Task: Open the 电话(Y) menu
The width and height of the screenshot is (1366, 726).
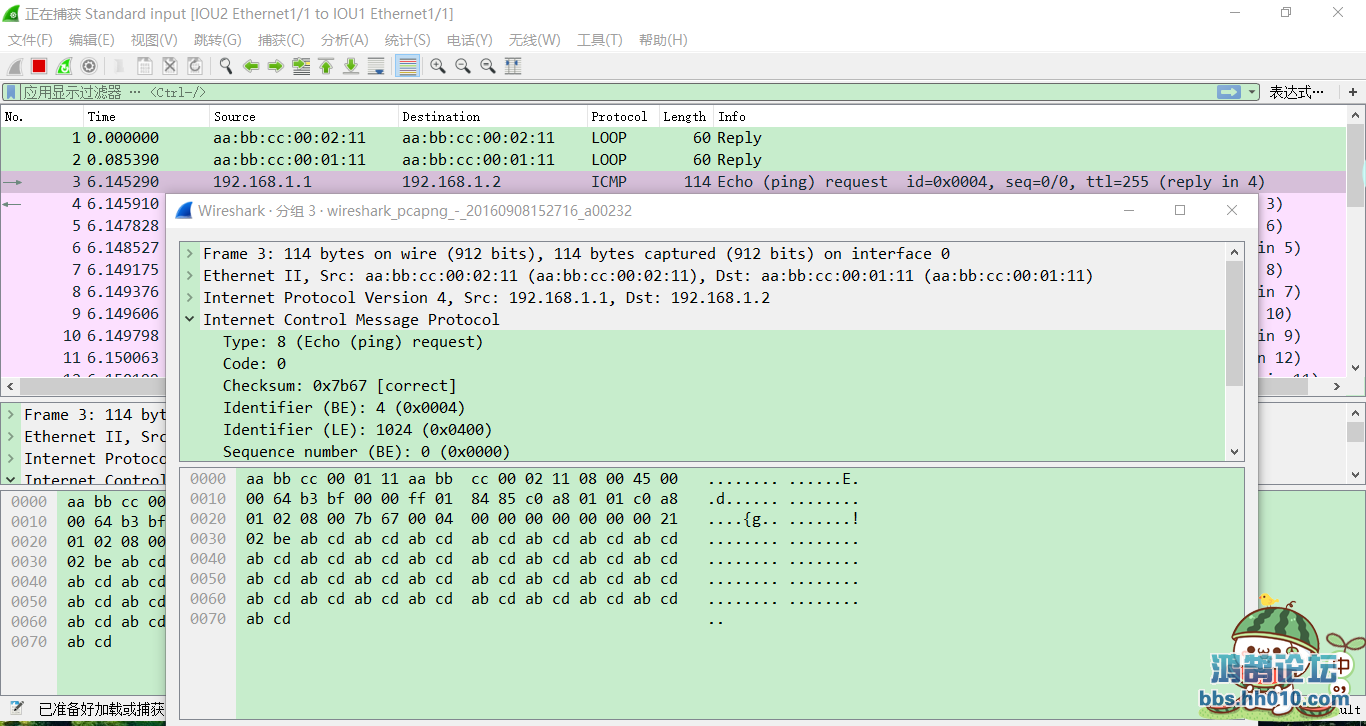Action: [x=469, y=40]
